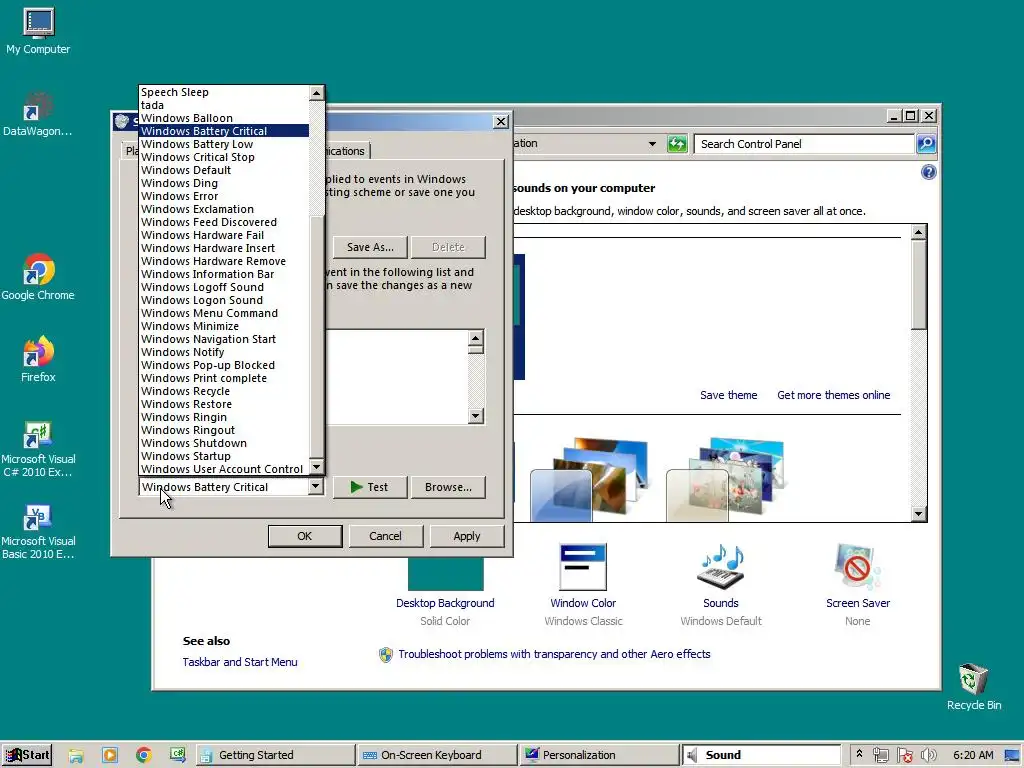
Task: Click the up arrow of the dropdown list scrollbar
Action: (x=316, y=93)
